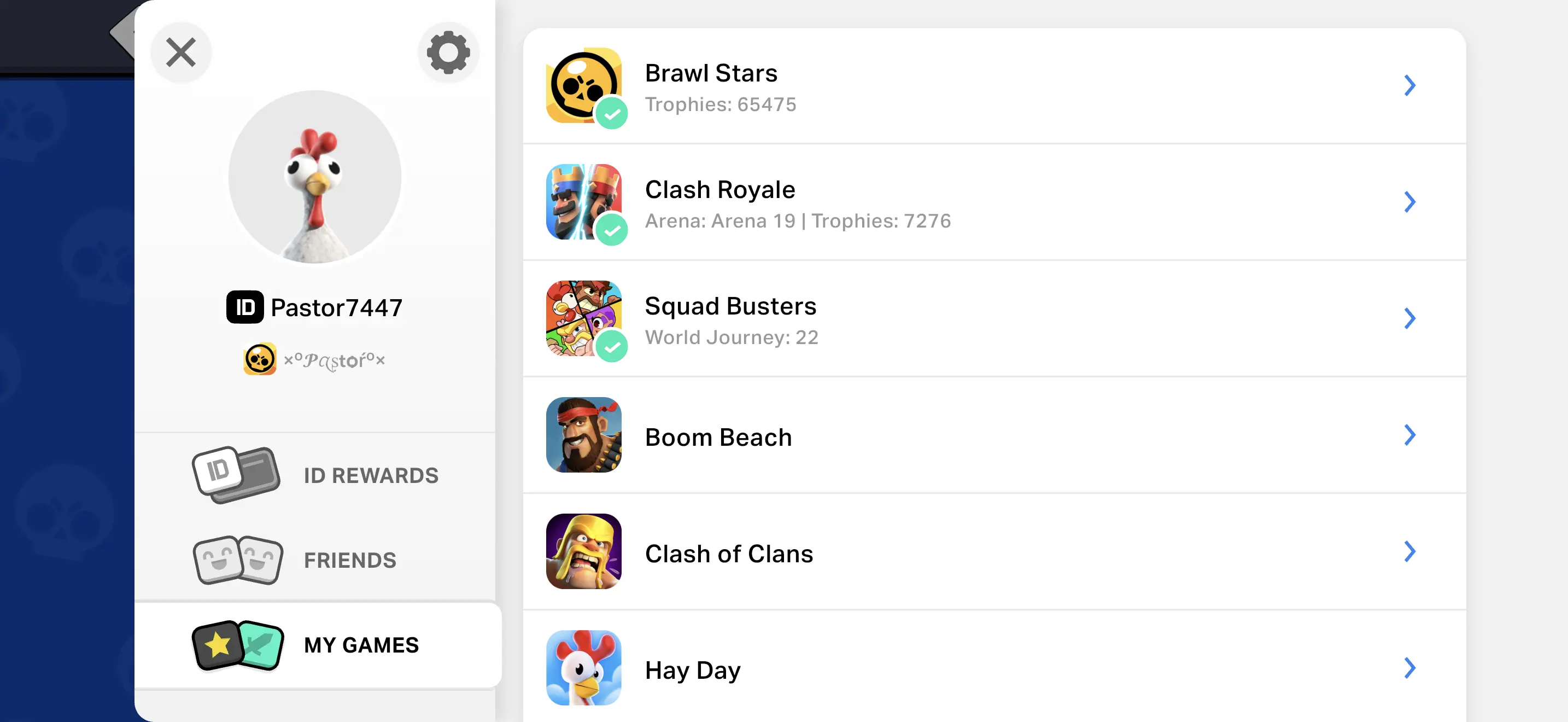Image resolution: width=1568 pixels, height=722 pixels.
Task: Expand Squad Busters with its chevron
Action: click(x=1409, y=318)
